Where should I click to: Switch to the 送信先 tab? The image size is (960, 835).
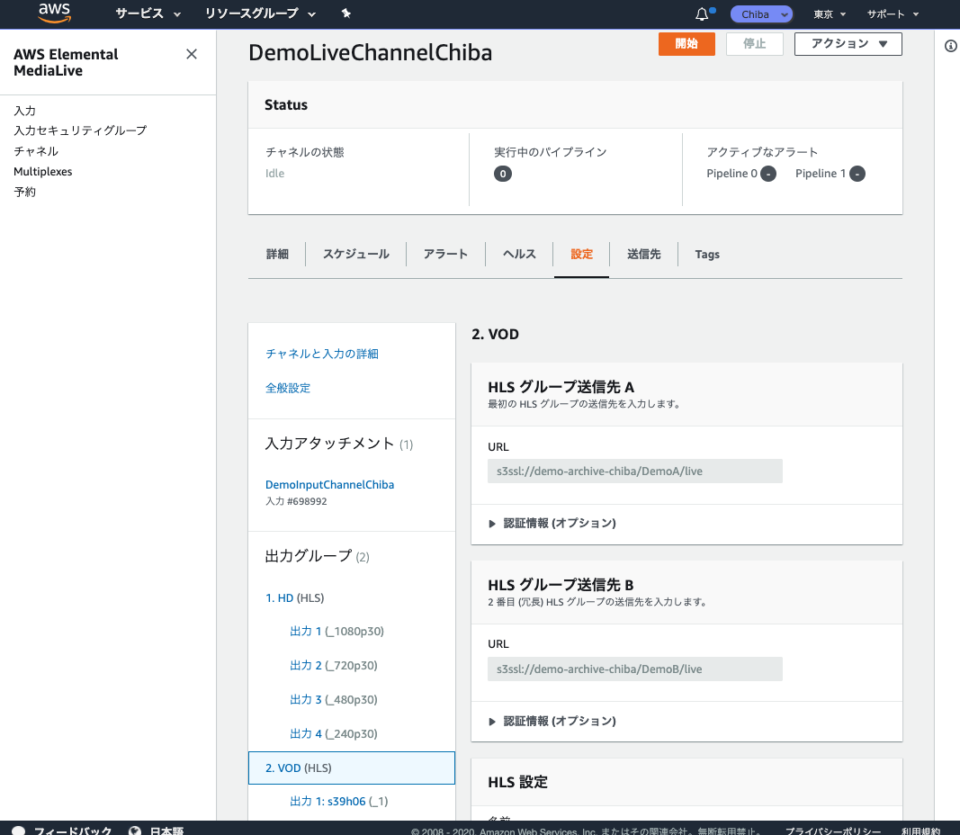643,254
